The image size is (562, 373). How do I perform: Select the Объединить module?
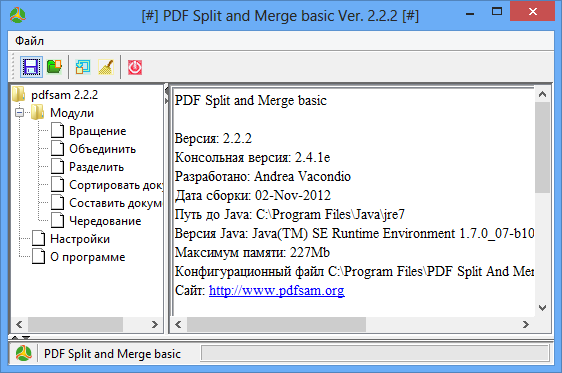click(103, 149)
